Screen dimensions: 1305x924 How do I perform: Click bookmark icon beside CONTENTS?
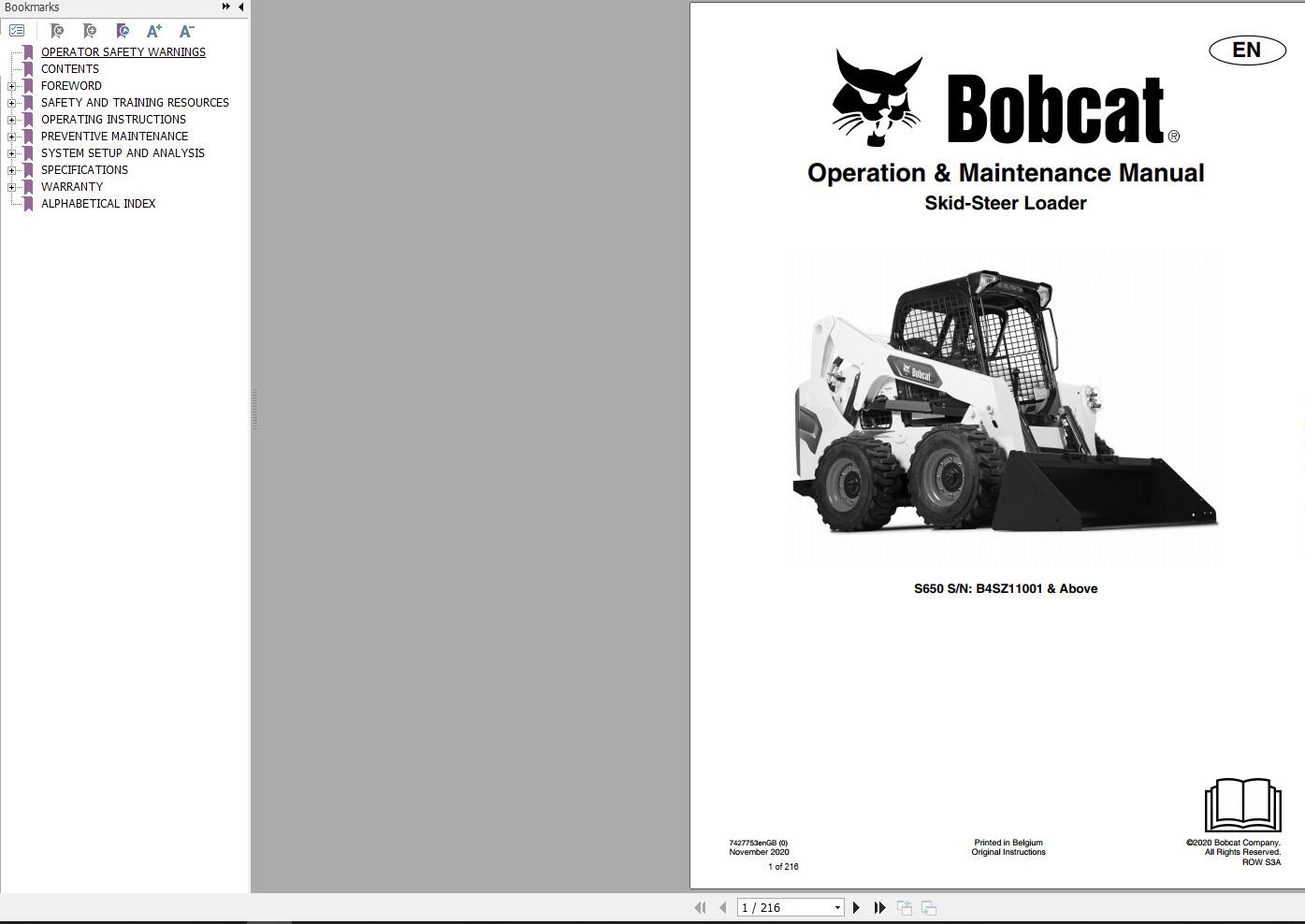click(28, 69)
